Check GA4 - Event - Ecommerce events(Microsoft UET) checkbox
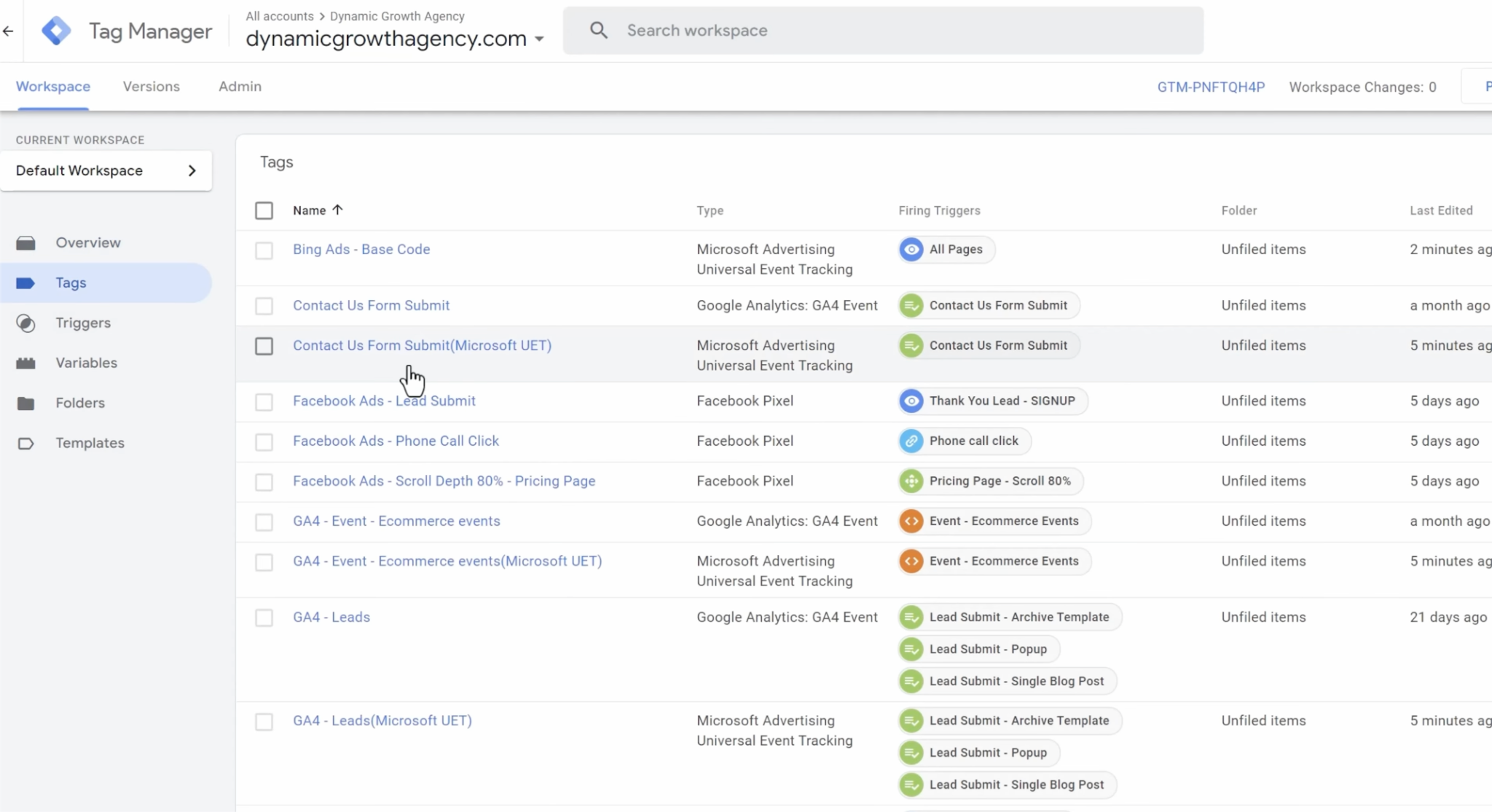This screenshot has width=1492, height=812. [x=264, y=562]
